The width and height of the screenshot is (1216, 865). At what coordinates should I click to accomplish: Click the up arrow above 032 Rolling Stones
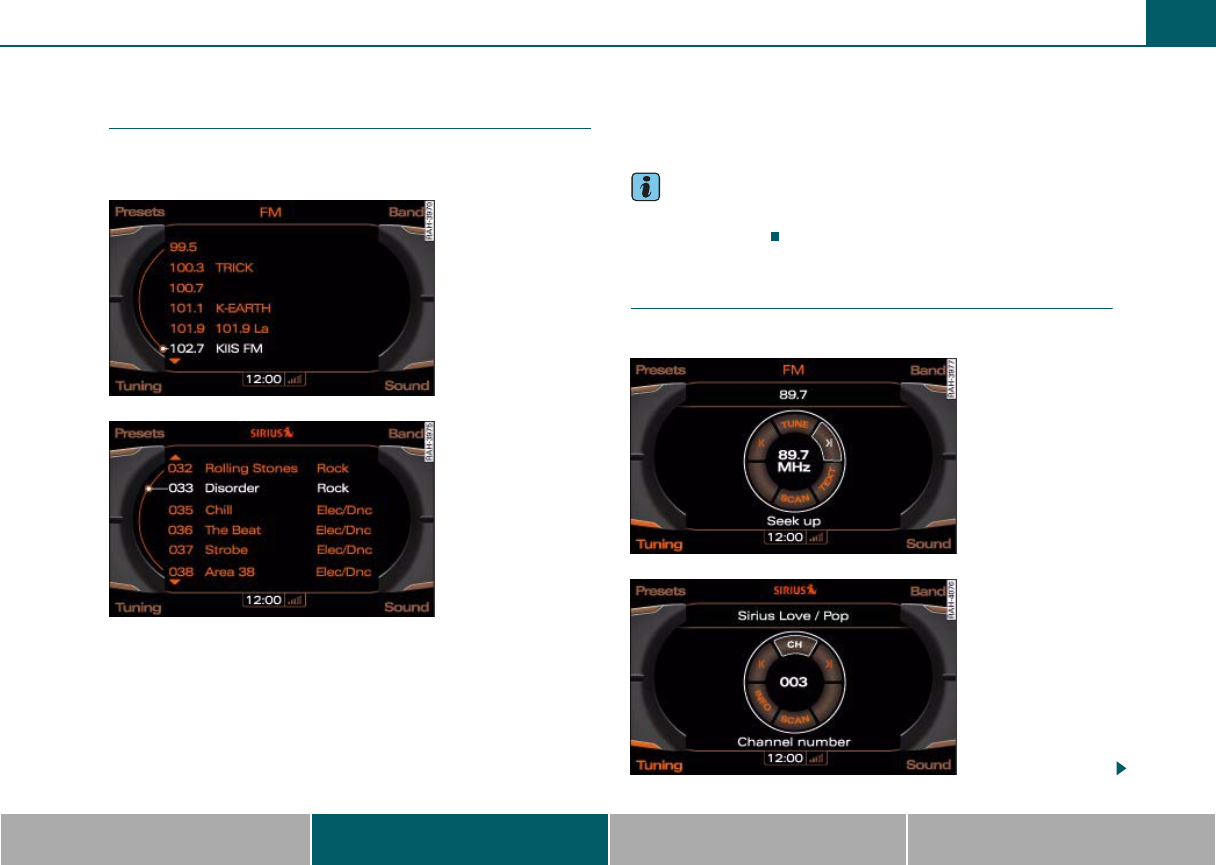(x=174, y=455)
